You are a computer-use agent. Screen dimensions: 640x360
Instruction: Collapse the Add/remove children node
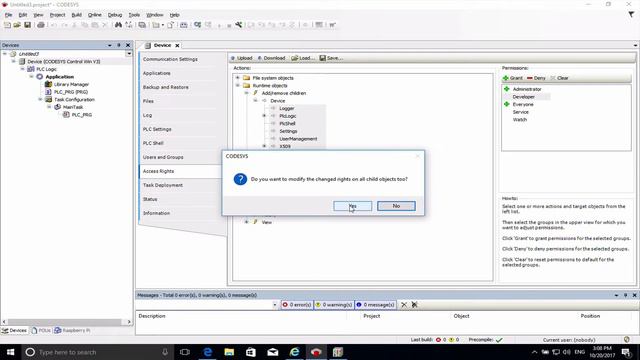(247, 93)
